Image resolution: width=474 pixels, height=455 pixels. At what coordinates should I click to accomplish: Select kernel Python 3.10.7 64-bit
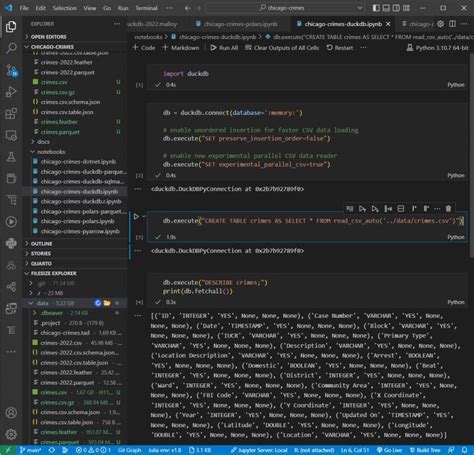(x=437, y=48)
